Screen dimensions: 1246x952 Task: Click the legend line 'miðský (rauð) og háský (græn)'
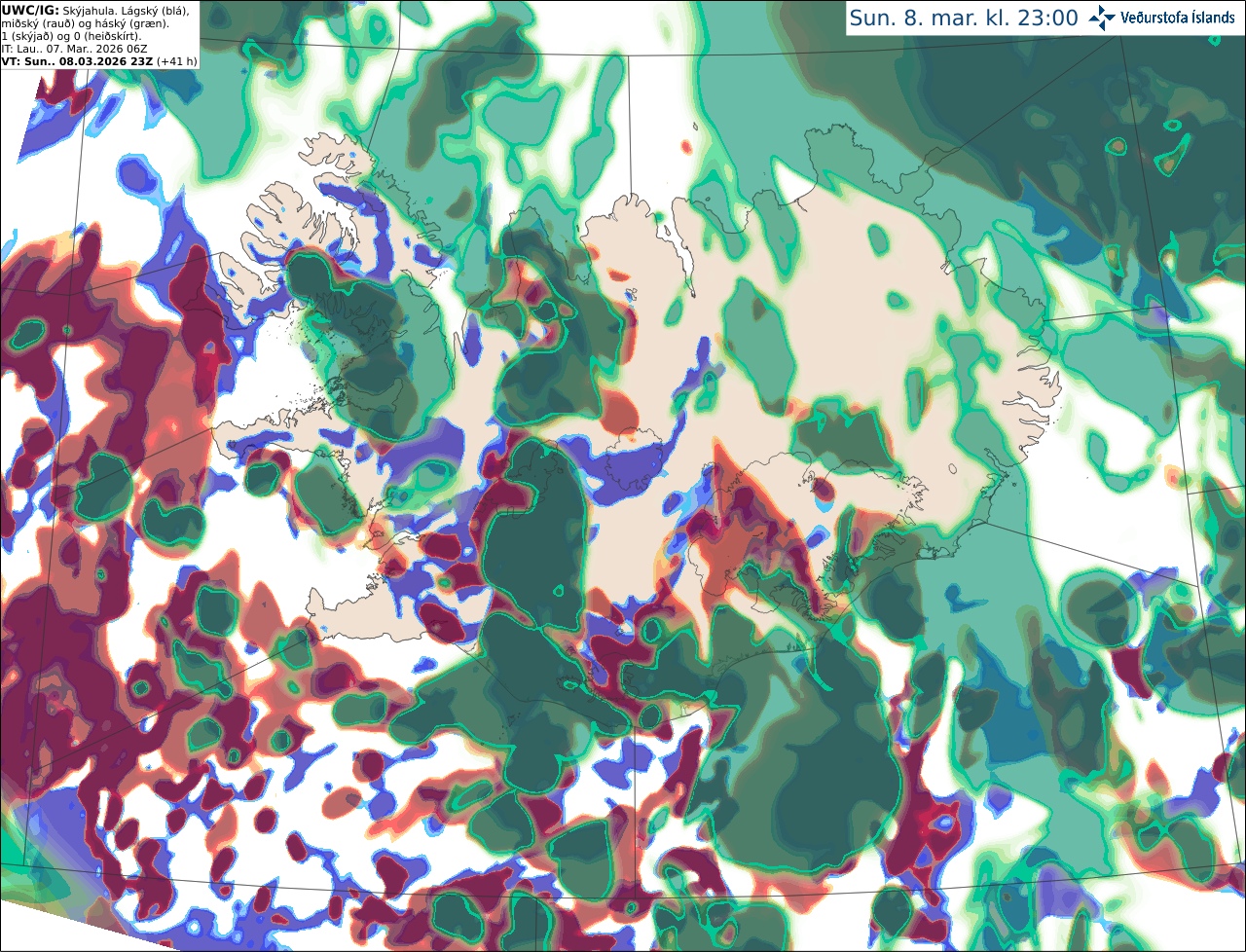85,23
